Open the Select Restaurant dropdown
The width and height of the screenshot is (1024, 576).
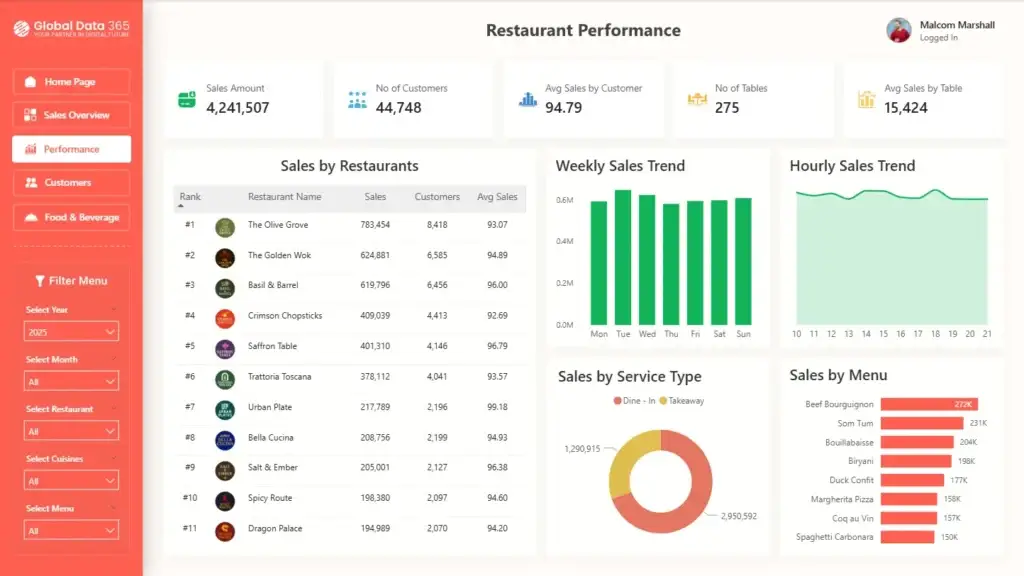pyautogui.click(x=71, y=431)
